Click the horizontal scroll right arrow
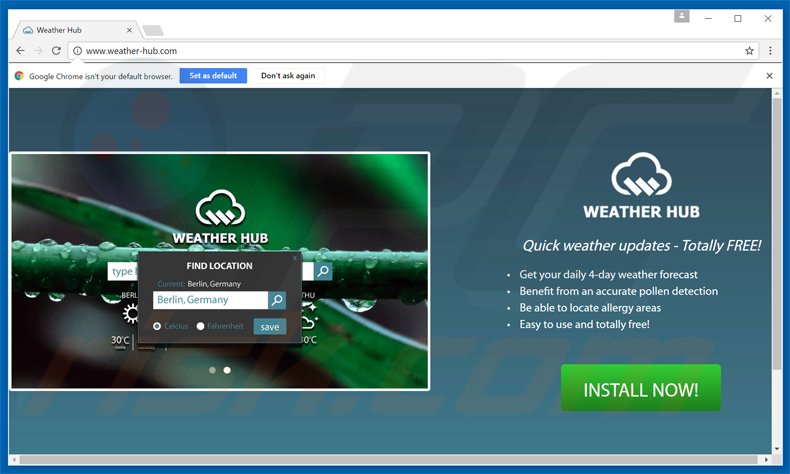Image resolution: width=790 pixels, height=474 pixels. (766, 459)
